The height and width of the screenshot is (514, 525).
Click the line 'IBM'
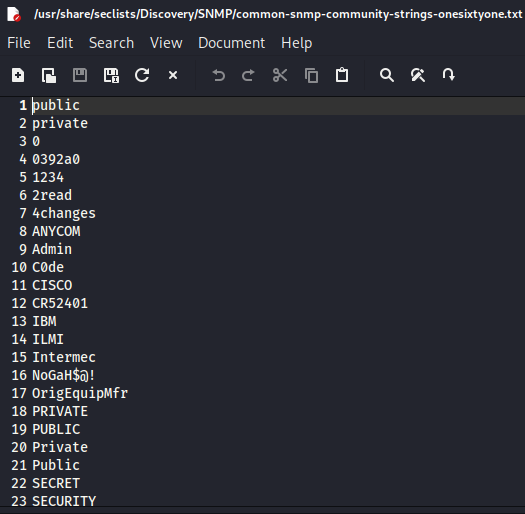44,321
